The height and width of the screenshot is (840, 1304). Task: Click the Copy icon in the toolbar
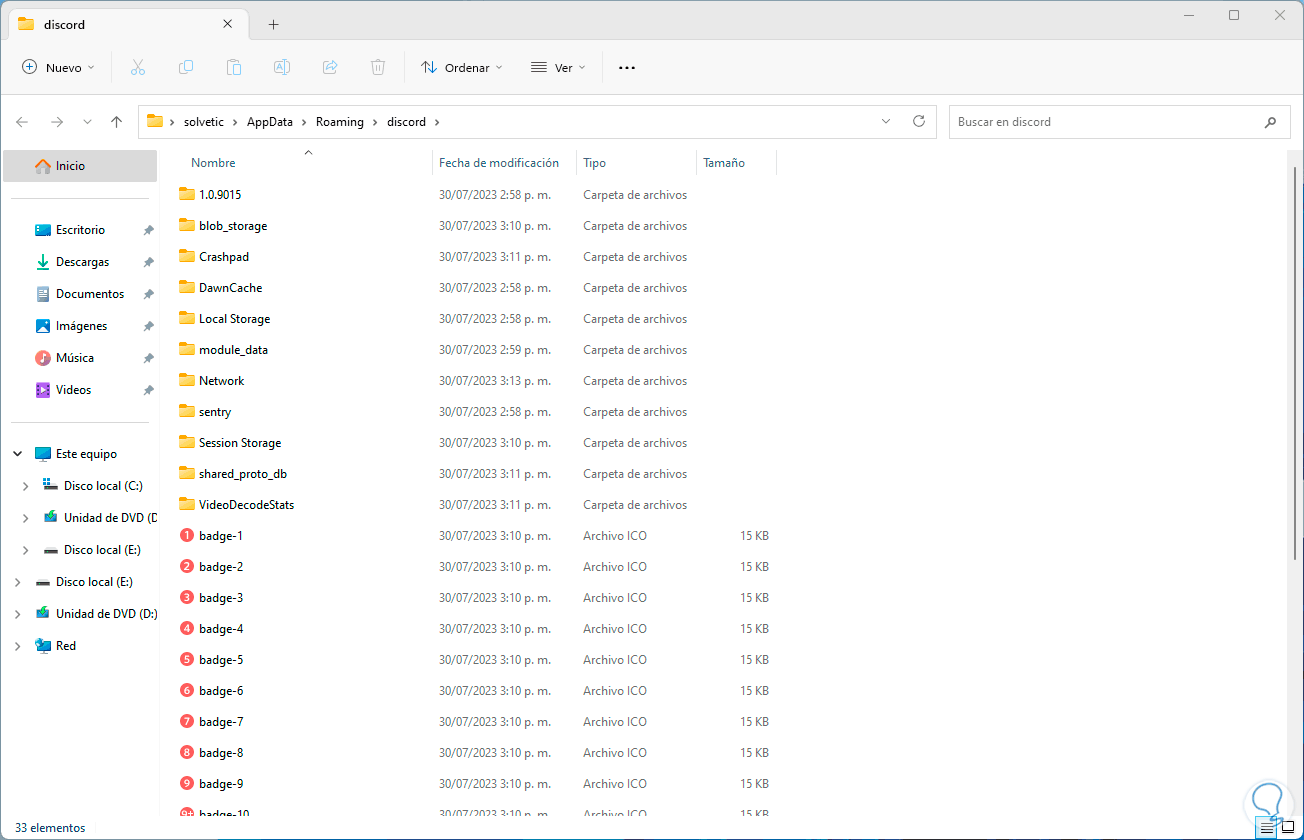coord(186,67)
